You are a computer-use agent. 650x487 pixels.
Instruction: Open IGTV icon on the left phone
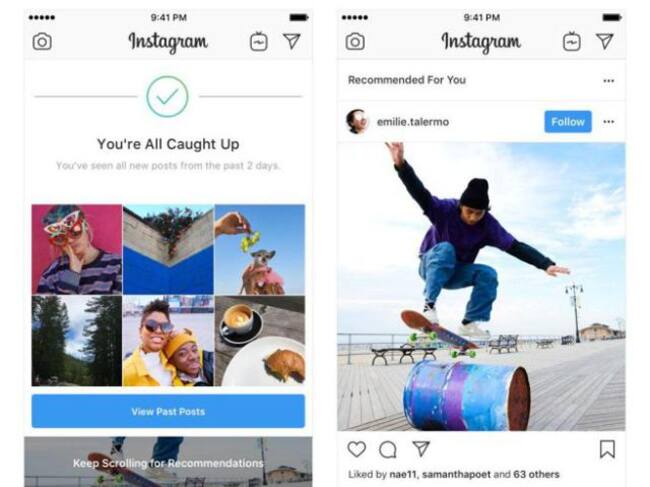(259, 41)
